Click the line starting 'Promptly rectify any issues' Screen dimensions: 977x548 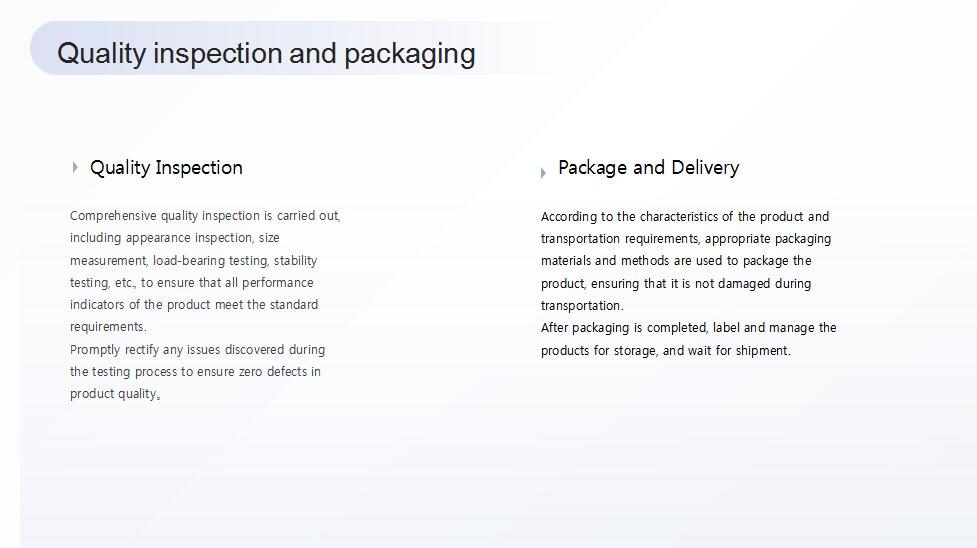(198, 350)
